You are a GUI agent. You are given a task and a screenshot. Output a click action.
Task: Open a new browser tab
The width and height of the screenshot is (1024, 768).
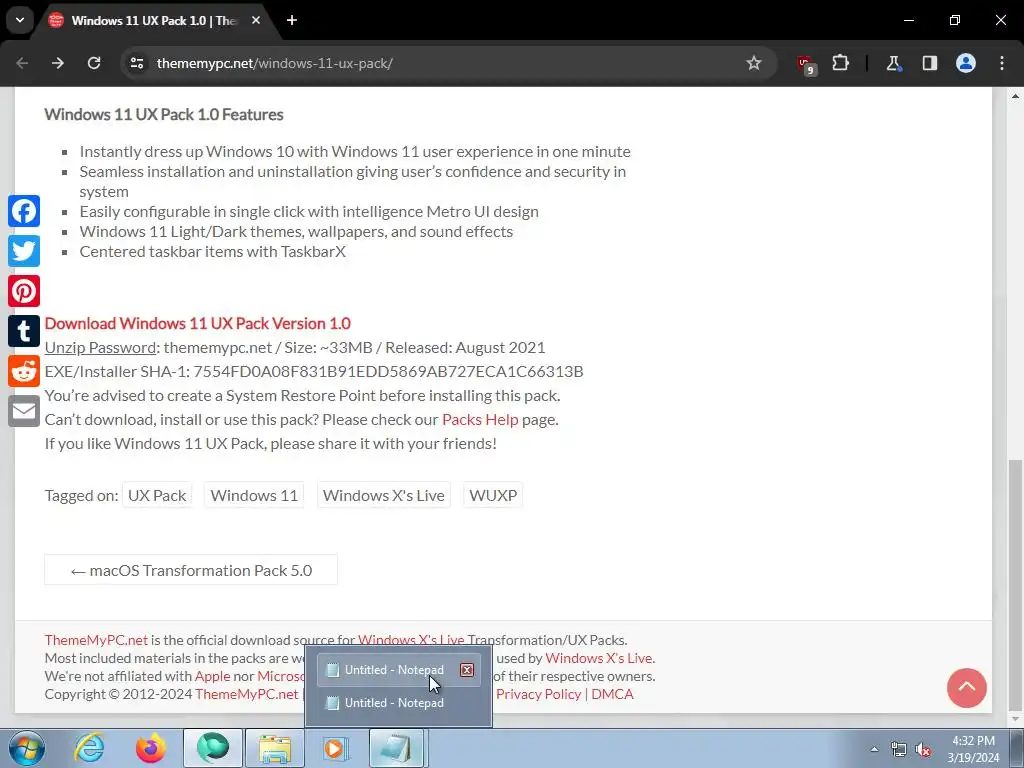[292, 20]
